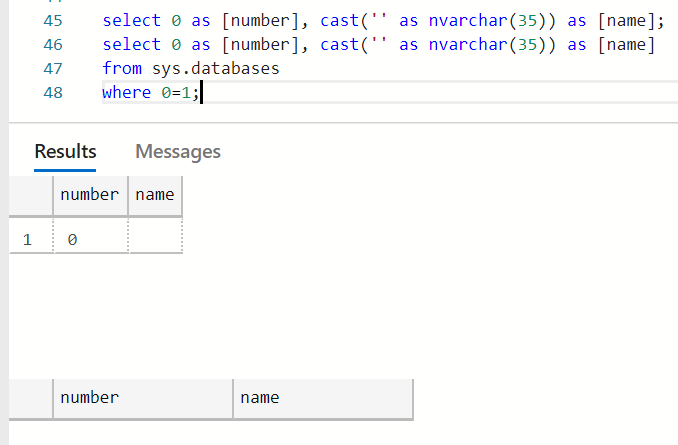Click line number 47 in the editor gutter
678x445 pixels.
click(53, 69)
